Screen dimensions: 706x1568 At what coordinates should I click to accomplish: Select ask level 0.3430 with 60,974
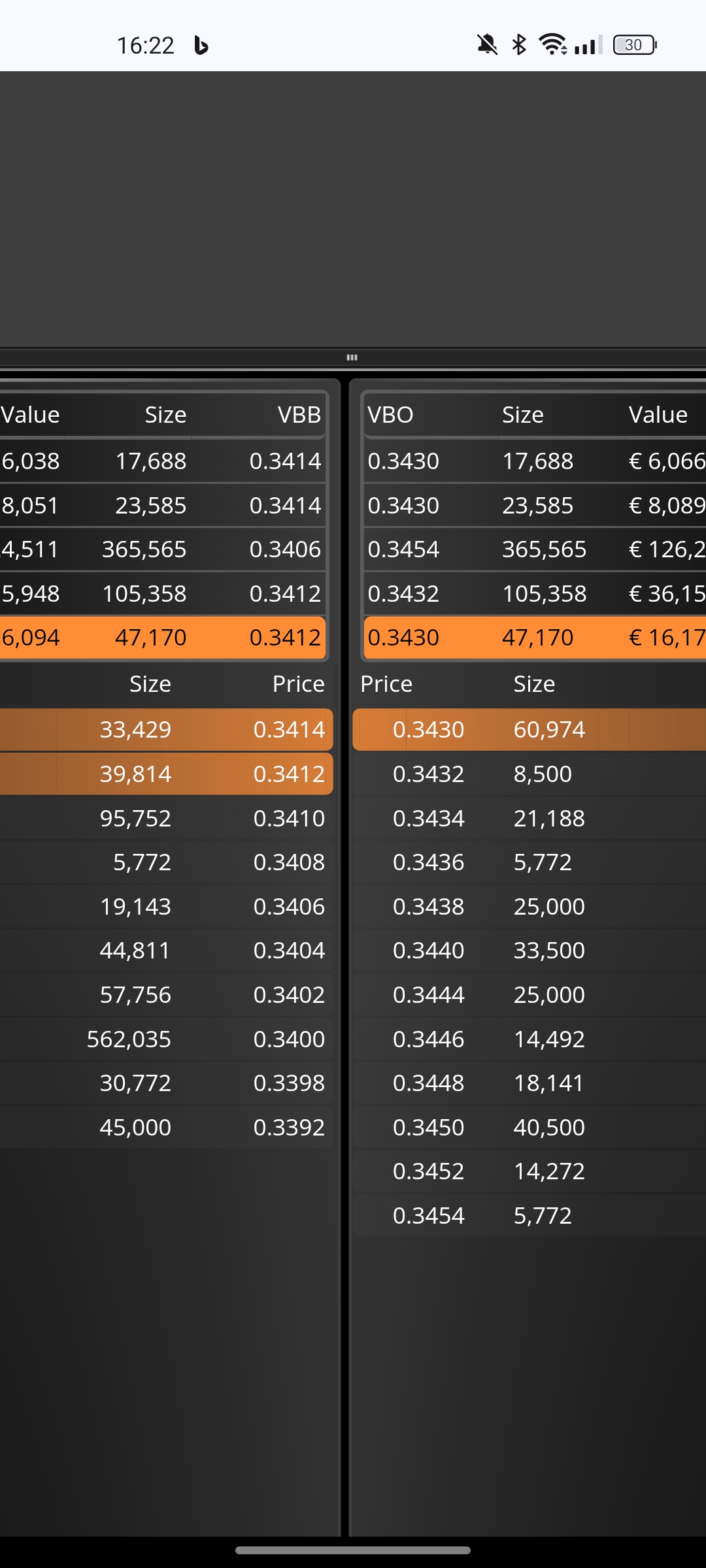point(529,730)
